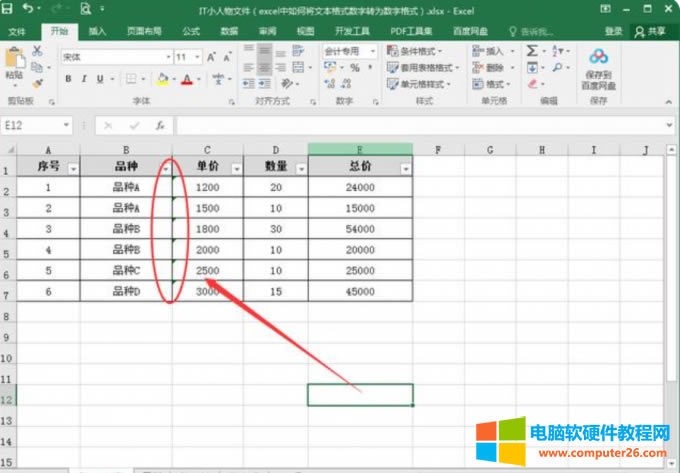Image resolution: width=680 pixels, height=473 pixels.
Task: Expand the 品种 column filter dropdown
Action: [x=165, y=169]
